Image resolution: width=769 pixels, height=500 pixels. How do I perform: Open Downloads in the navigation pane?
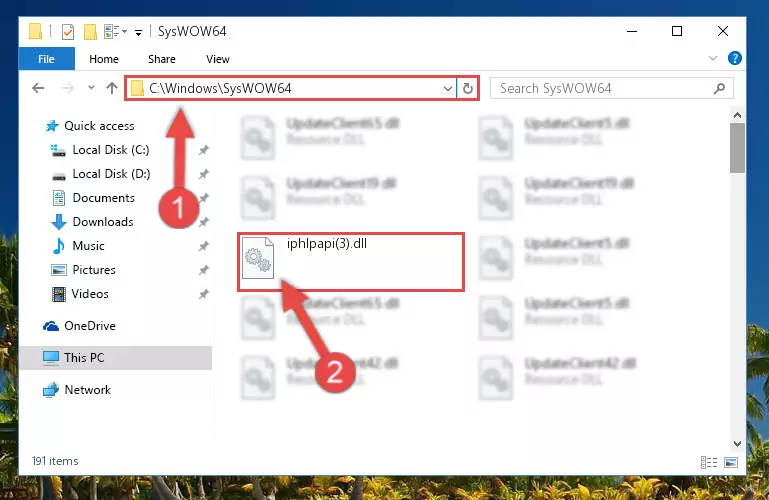point(103,222)
